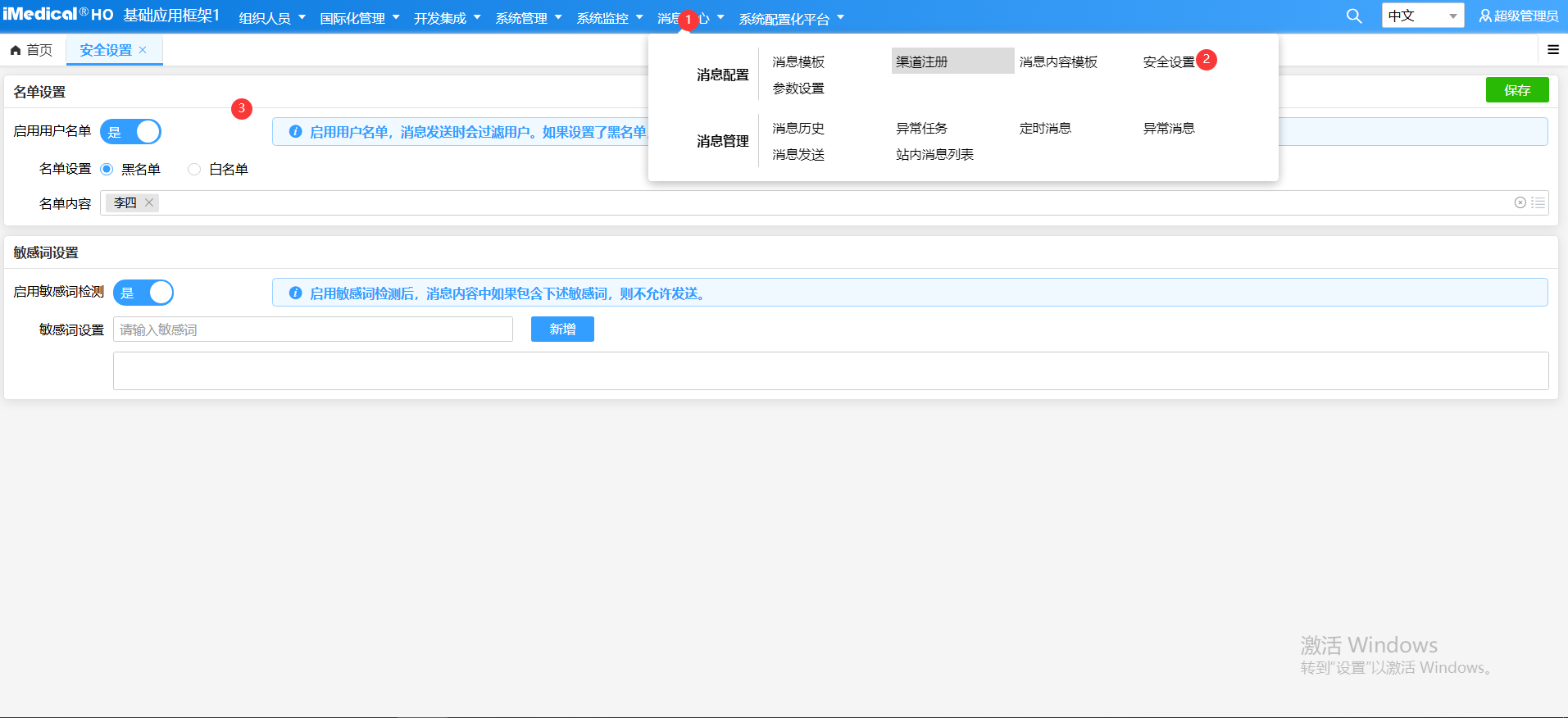Open 渠道注册 in the message menu
Image resolution: width=1568 pixels, height=718 pixels.
[922, 61]
